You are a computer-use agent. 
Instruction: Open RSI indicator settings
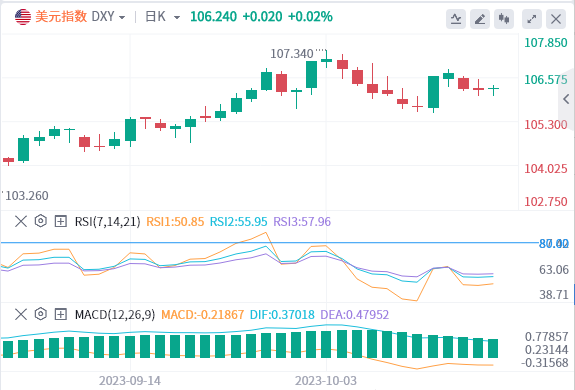point(41,221)
